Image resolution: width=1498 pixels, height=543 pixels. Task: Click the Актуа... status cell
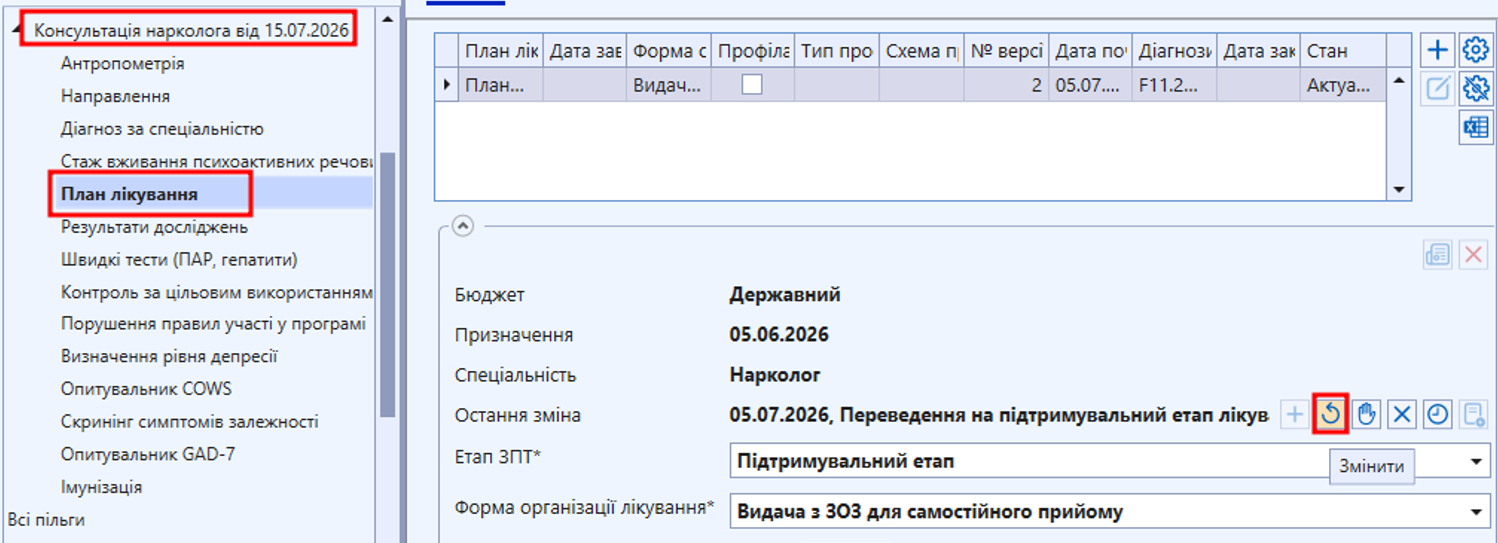tap(1344, 86)
